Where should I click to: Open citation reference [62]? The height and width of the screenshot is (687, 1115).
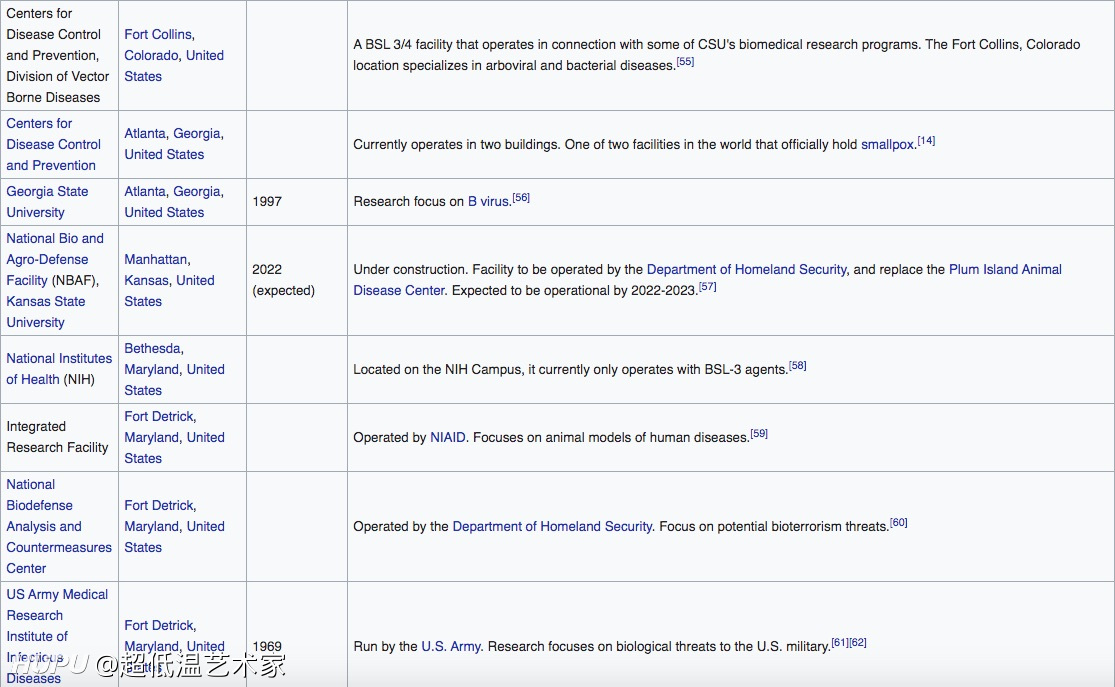pos(858,643)
